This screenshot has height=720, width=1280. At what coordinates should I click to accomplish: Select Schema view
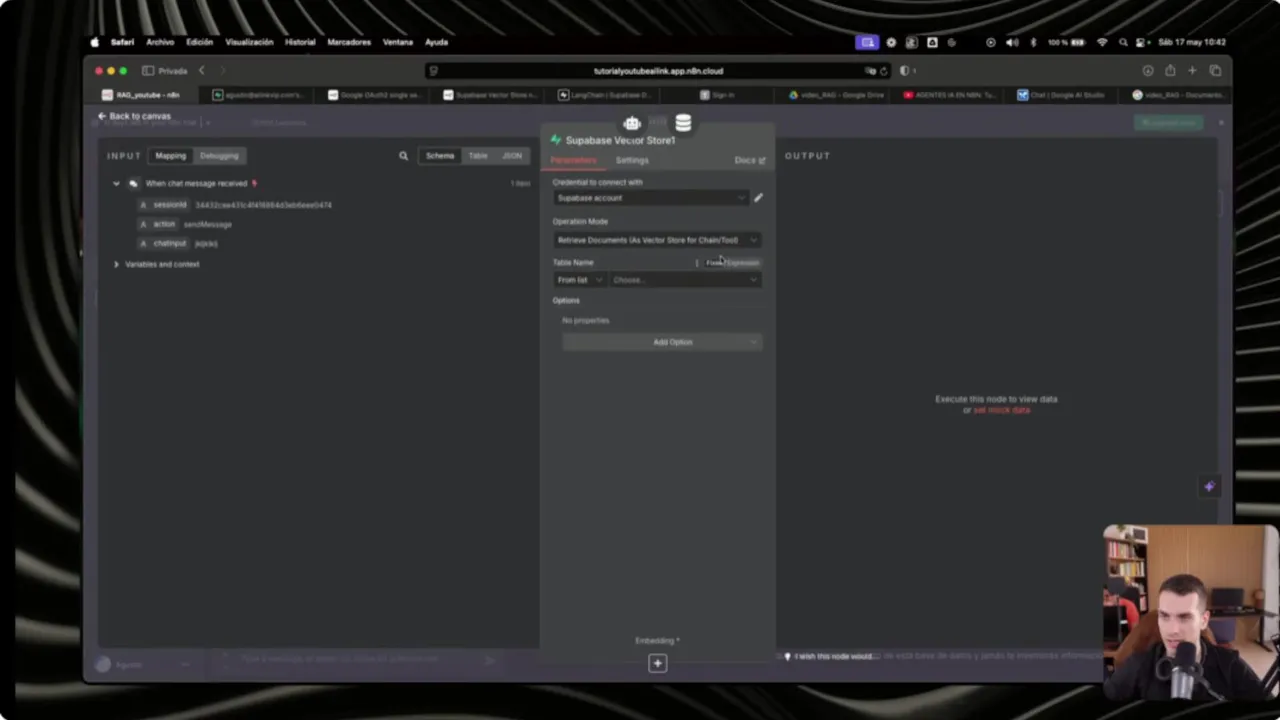coord(440,156)
